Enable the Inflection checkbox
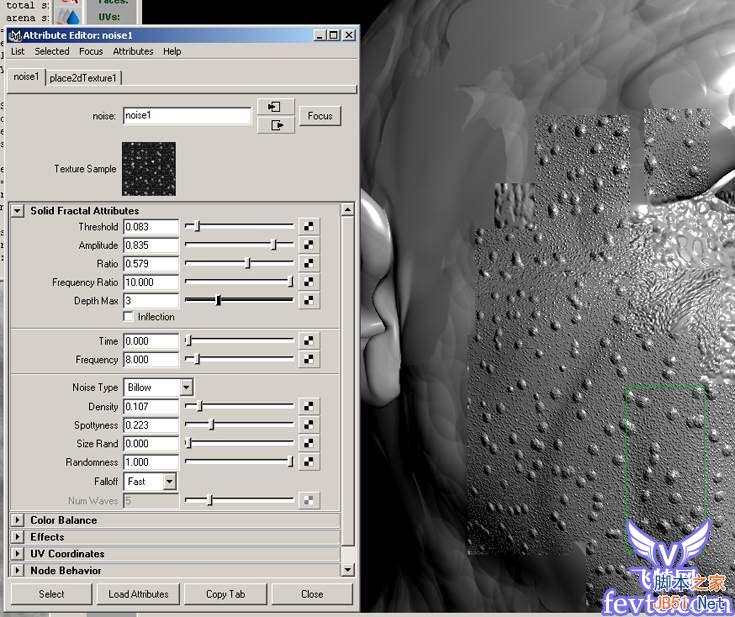Image resolution: width=735 pixels, height=617 pixels. 128,316
